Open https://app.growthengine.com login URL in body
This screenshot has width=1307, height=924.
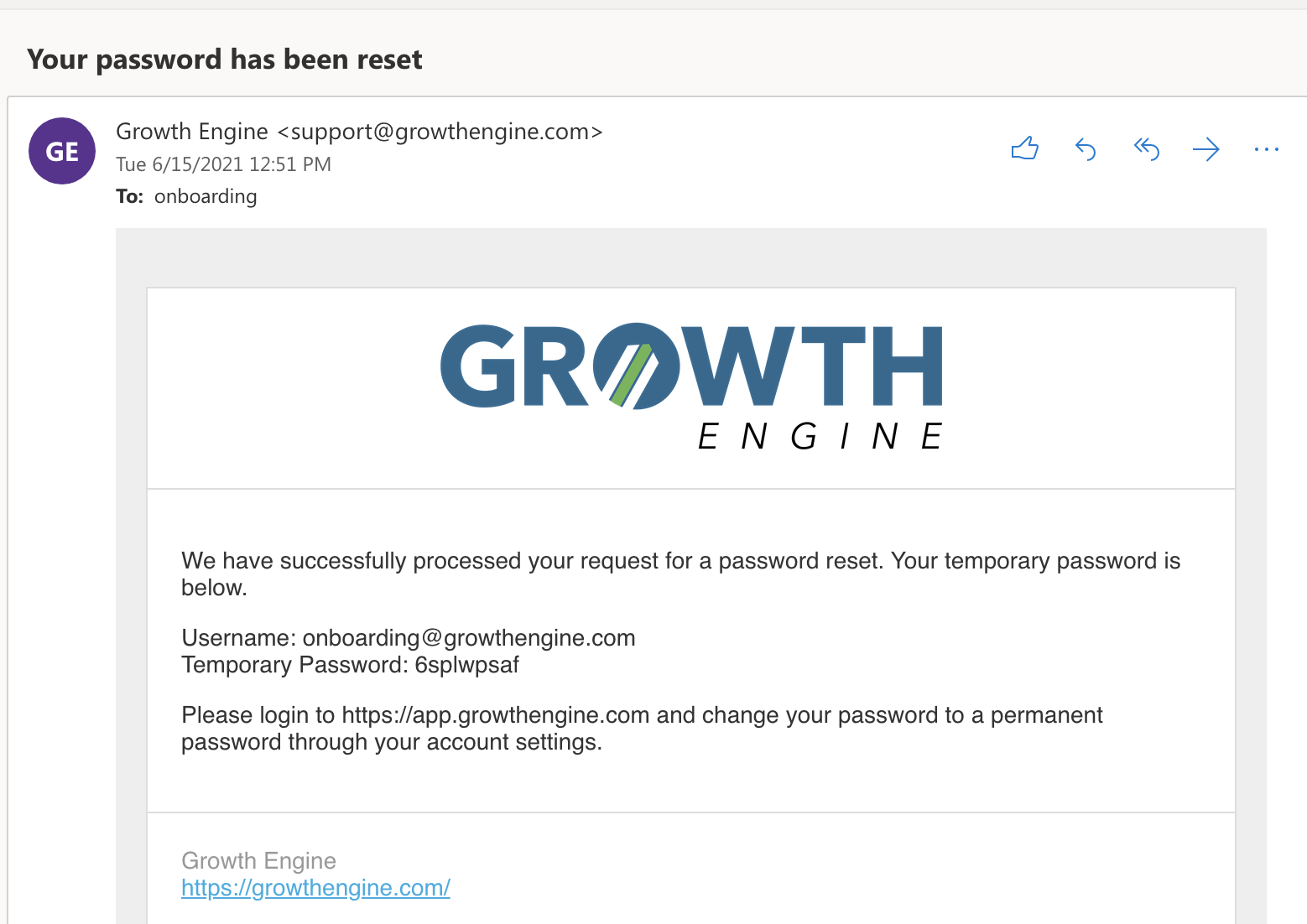[496, 715]
